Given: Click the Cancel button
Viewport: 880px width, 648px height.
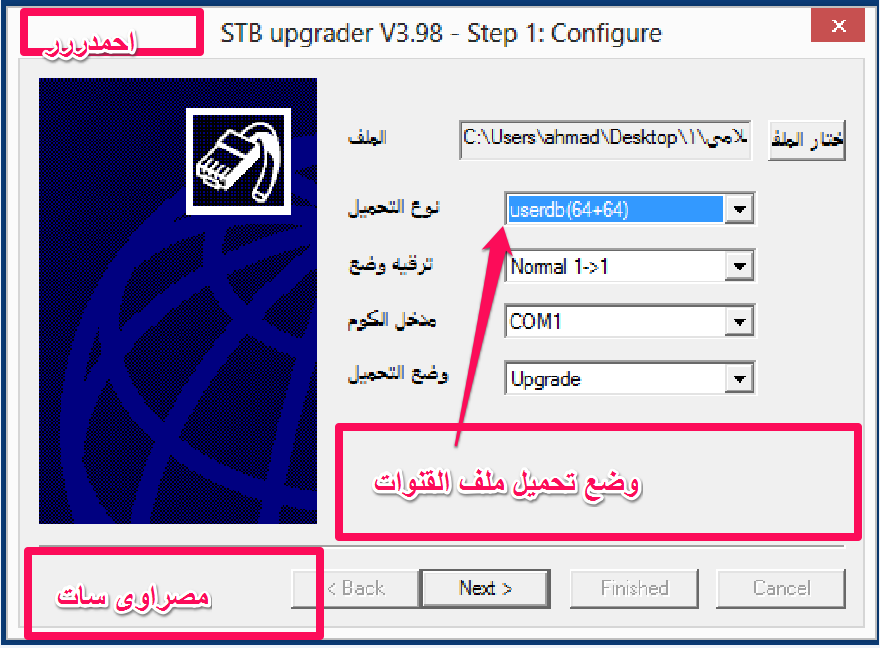Looking at the screenshot, I should point(781,589).
